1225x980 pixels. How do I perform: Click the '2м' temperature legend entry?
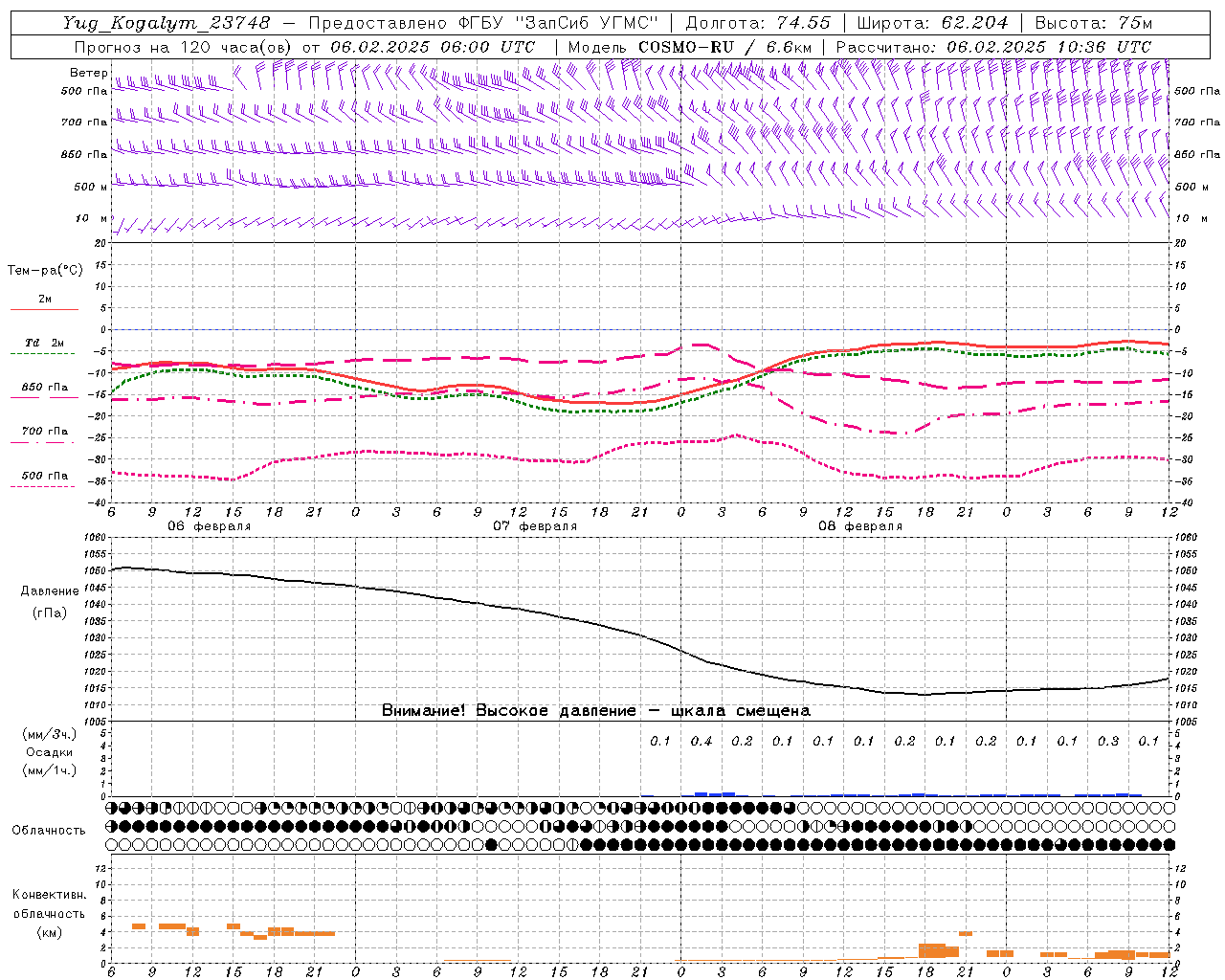[x=45, y=300]
